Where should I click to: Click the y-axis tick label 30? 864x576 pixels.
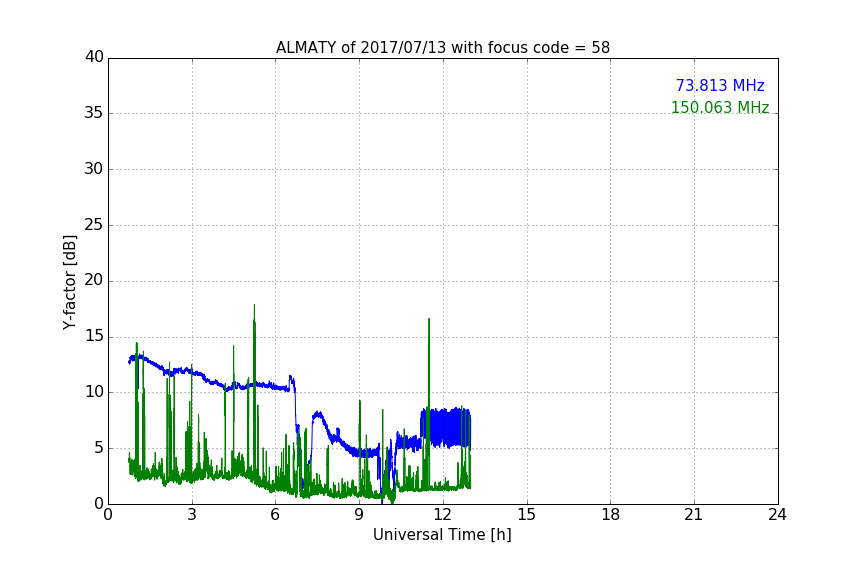[x=94, y=169]
